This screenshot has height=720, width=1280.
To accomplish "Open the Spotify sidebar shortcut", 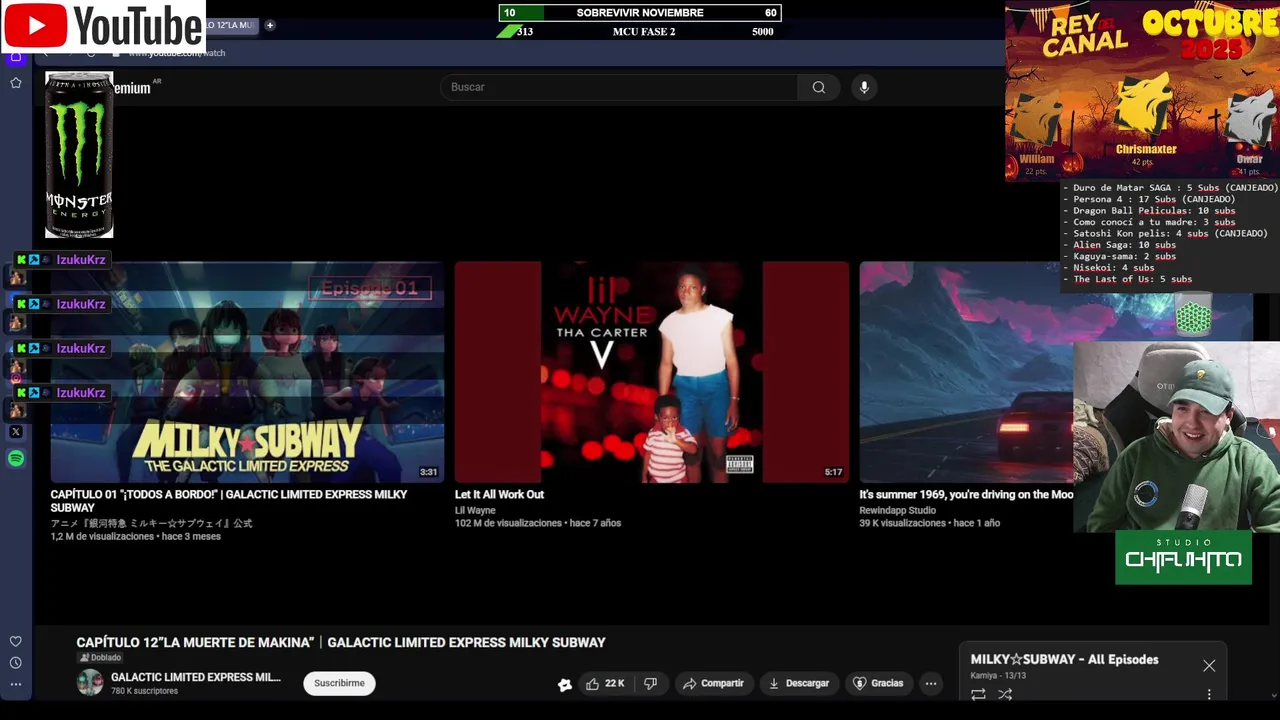I will pyautogui.click(x=16, y=459).
